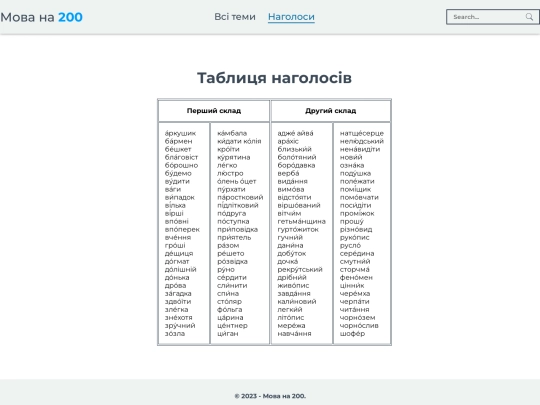The height and width of the screenshot is (405, 540).
Task: Select the word ци́ган
Action: coord(227,333)
